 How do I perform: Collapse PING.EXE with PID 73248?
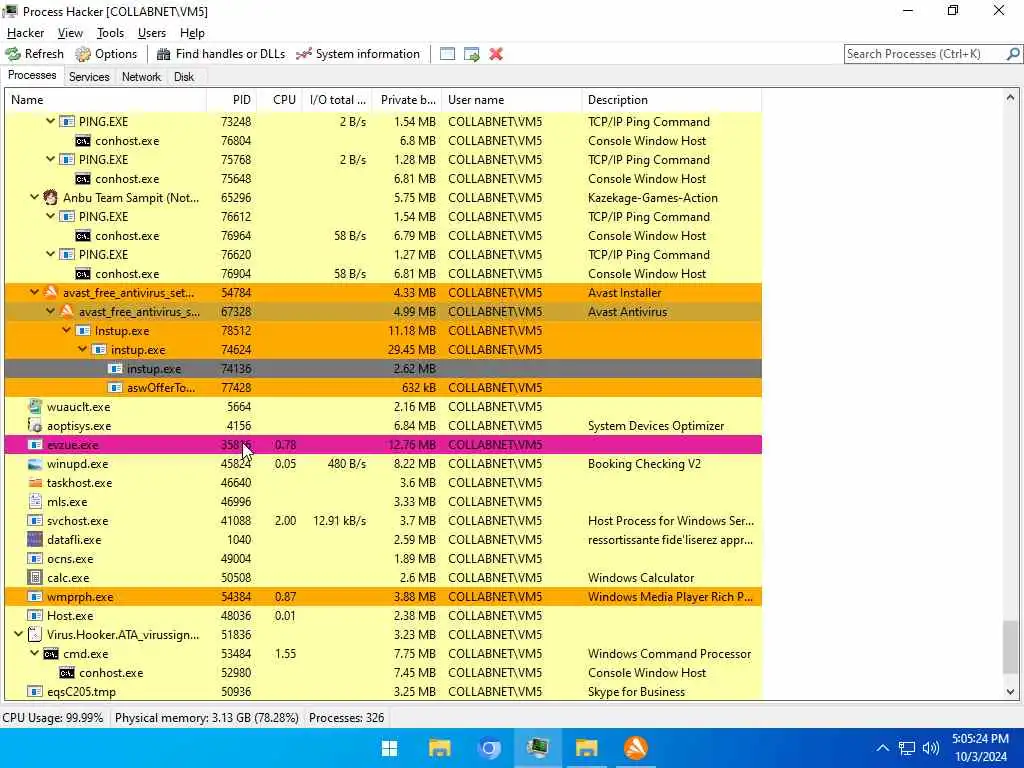click(x=50, y=121)
